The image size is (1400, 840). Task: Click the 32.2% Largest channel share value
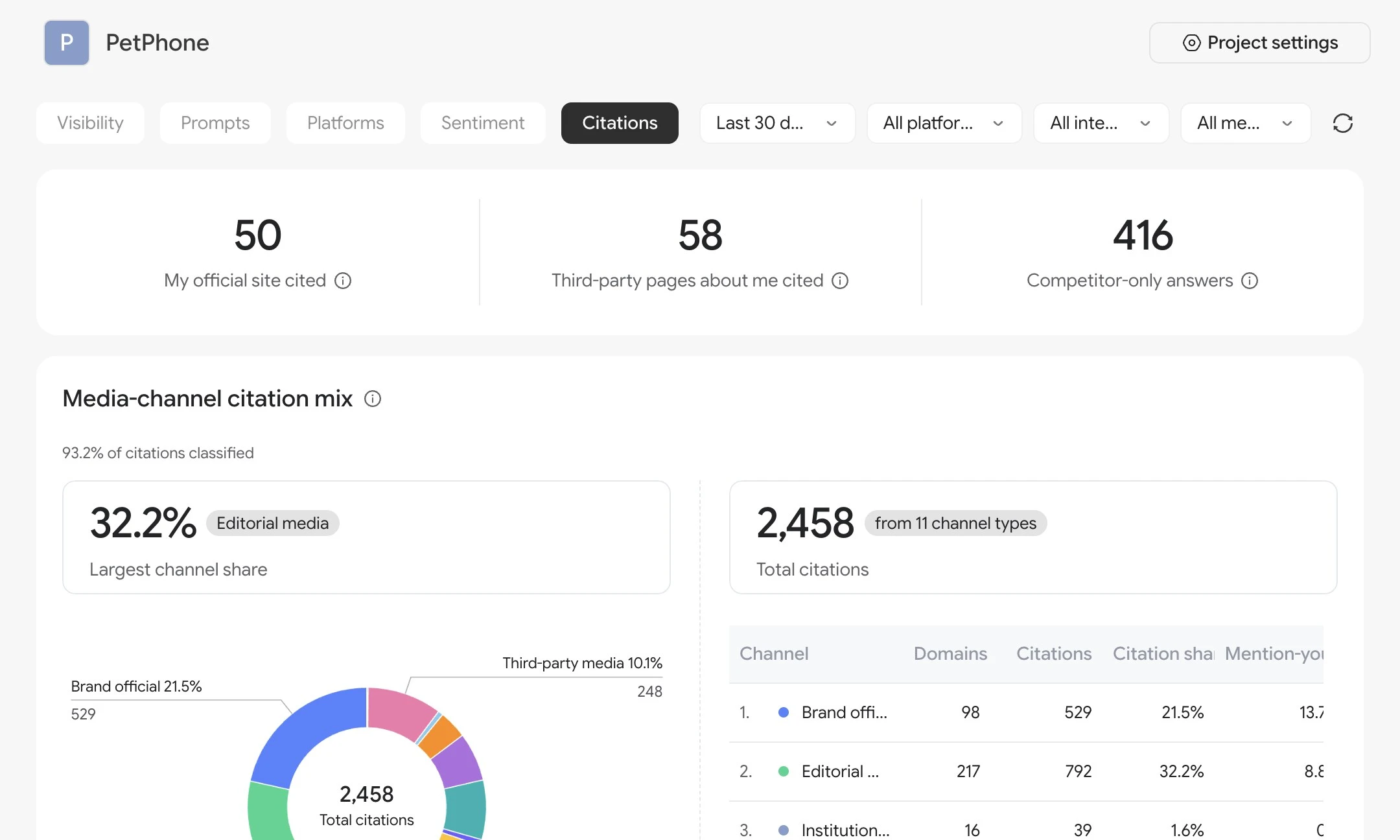click(x=143, y=523)
